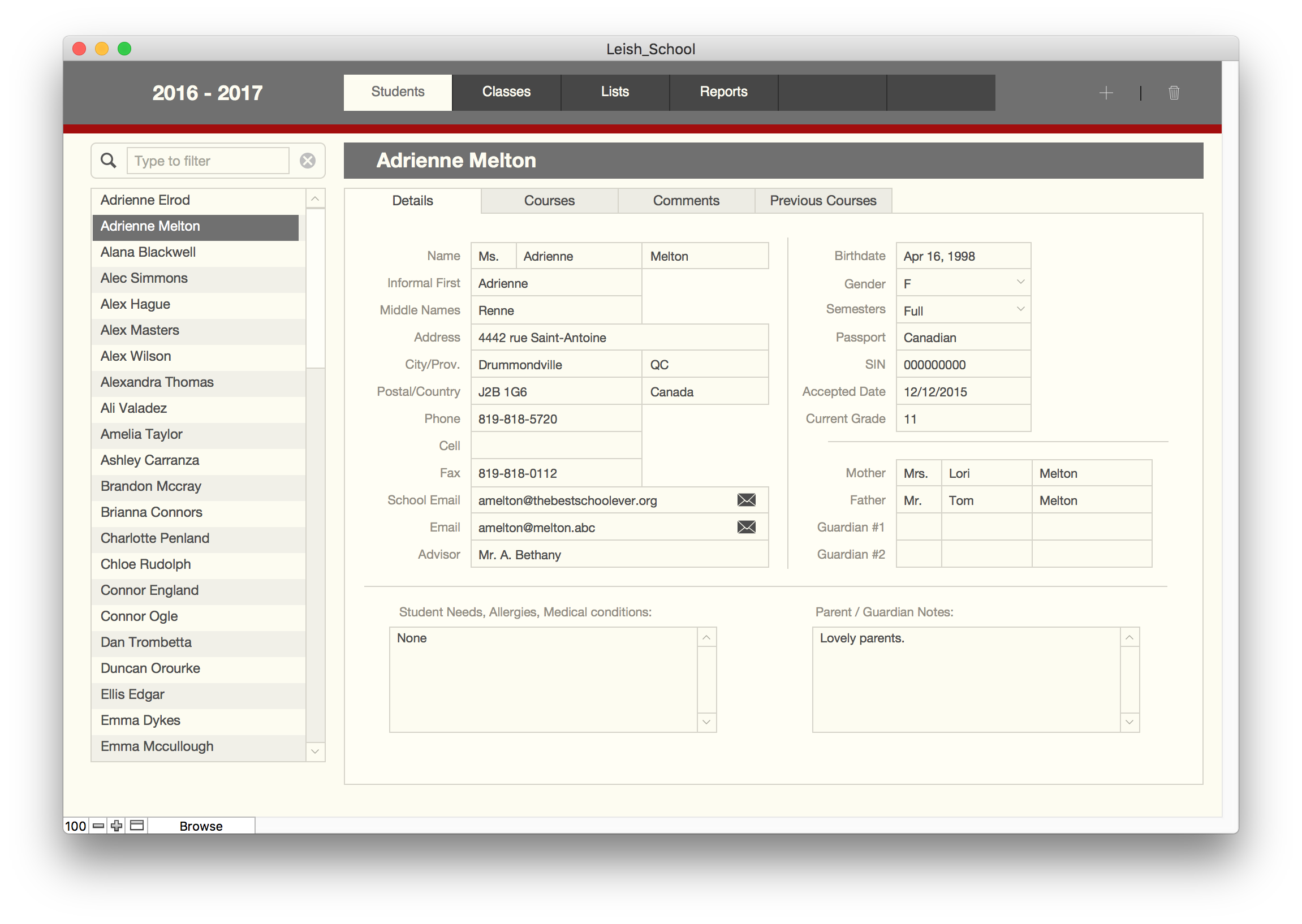Click envelope icon beside amelton@melton.abc
Viewport: 1302px width, 924px height.
click(x=746, y=528)
